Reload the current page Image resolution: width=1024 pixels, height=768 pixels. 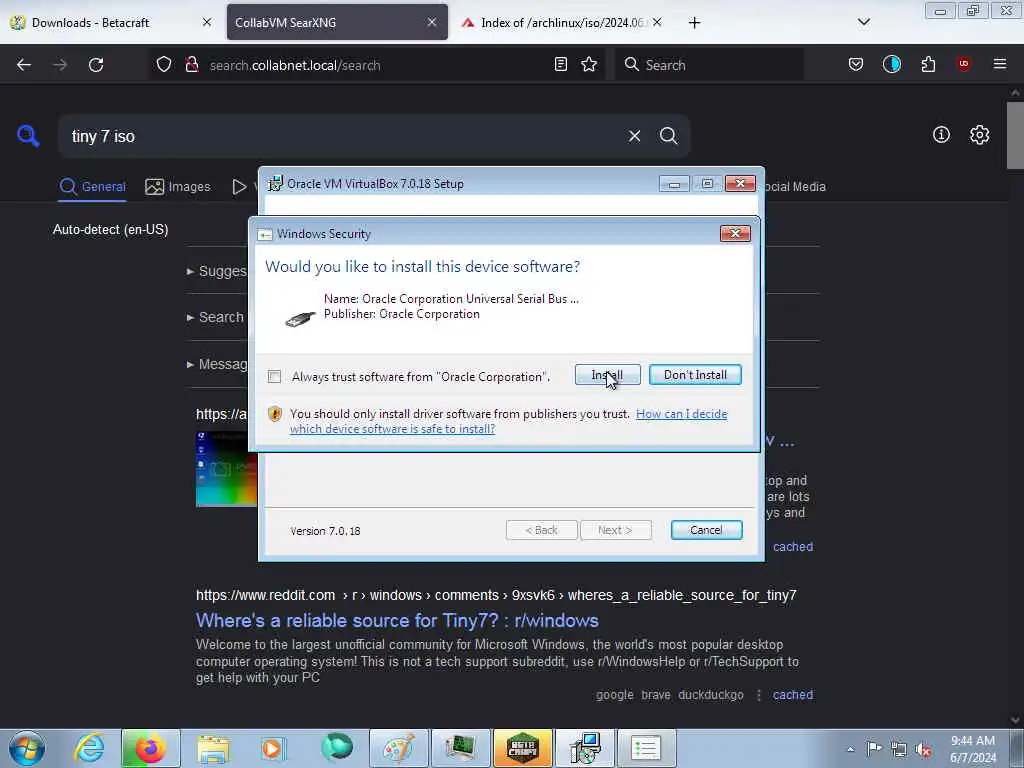tap(96, 65)
